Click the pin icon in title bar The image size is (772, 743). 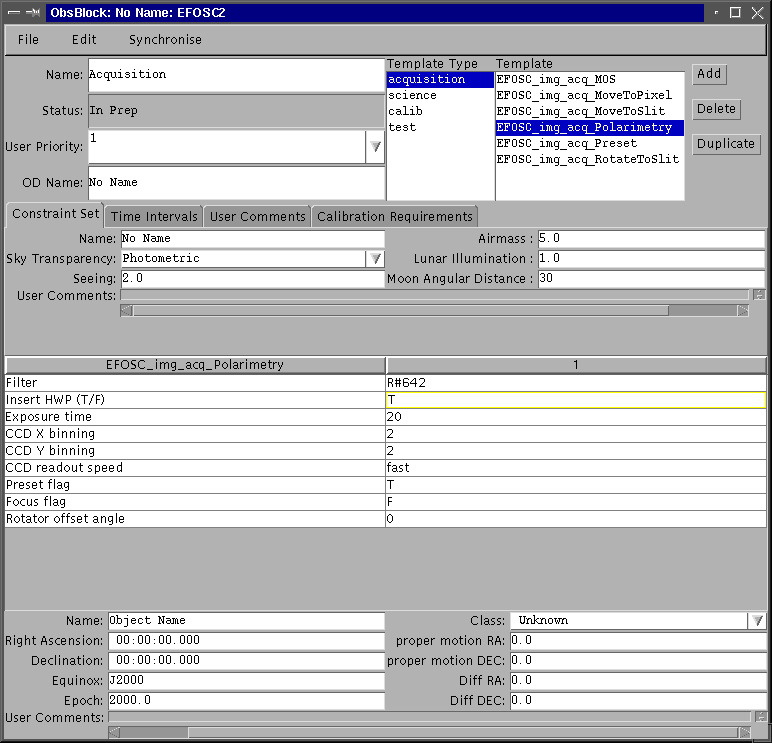33,13
